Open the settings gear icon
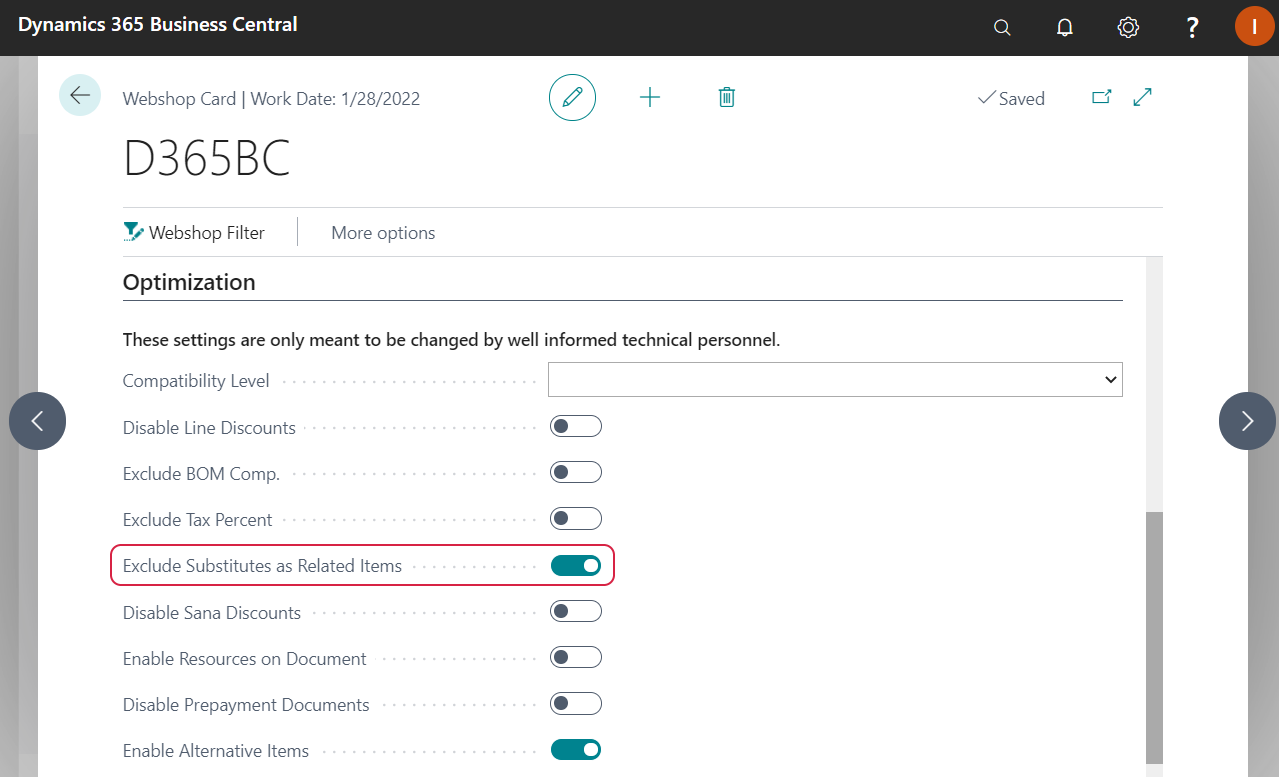This screenshot has height=777, width=1279. (1128, 28)
